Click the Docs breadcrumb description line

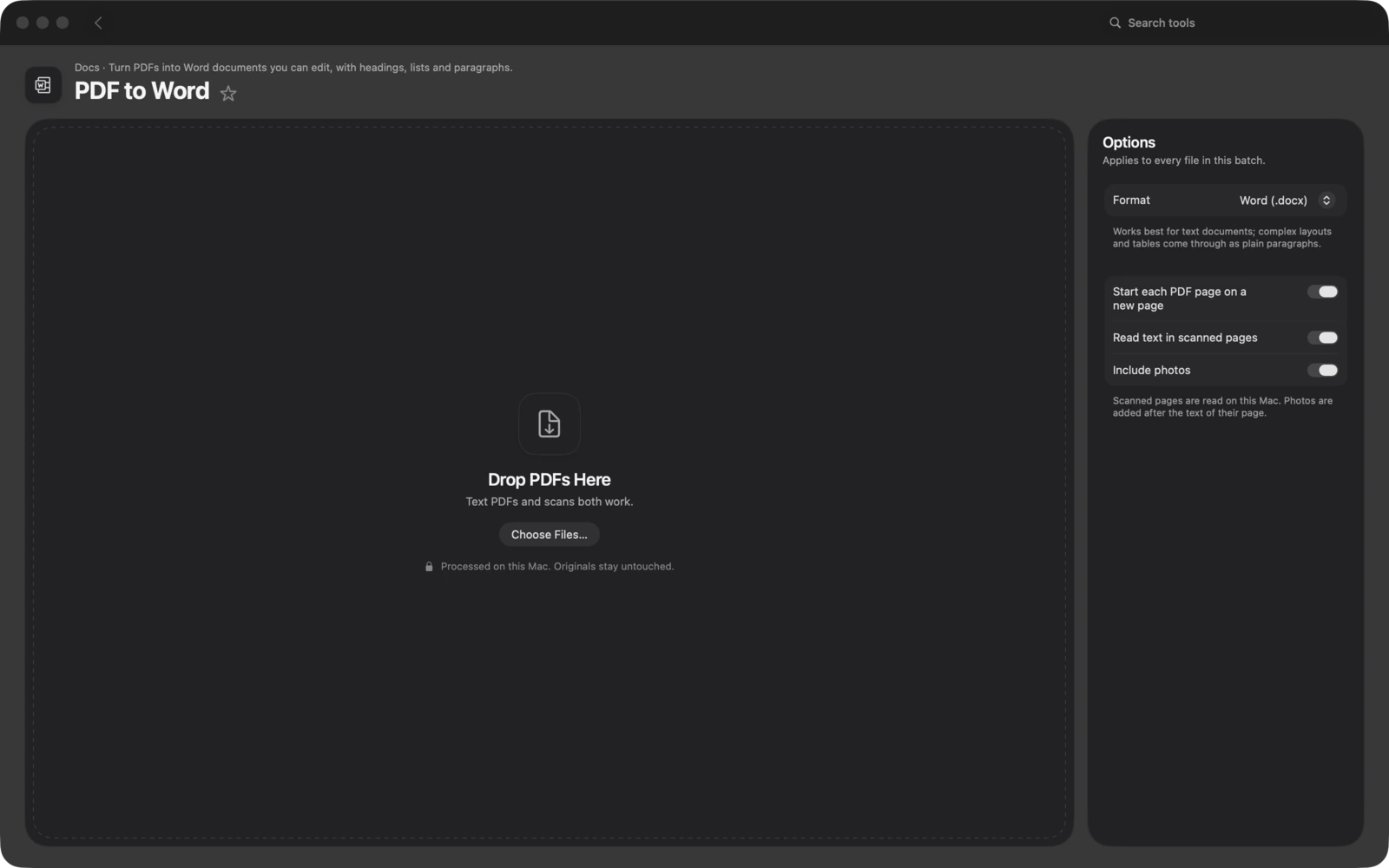(293, 67)
